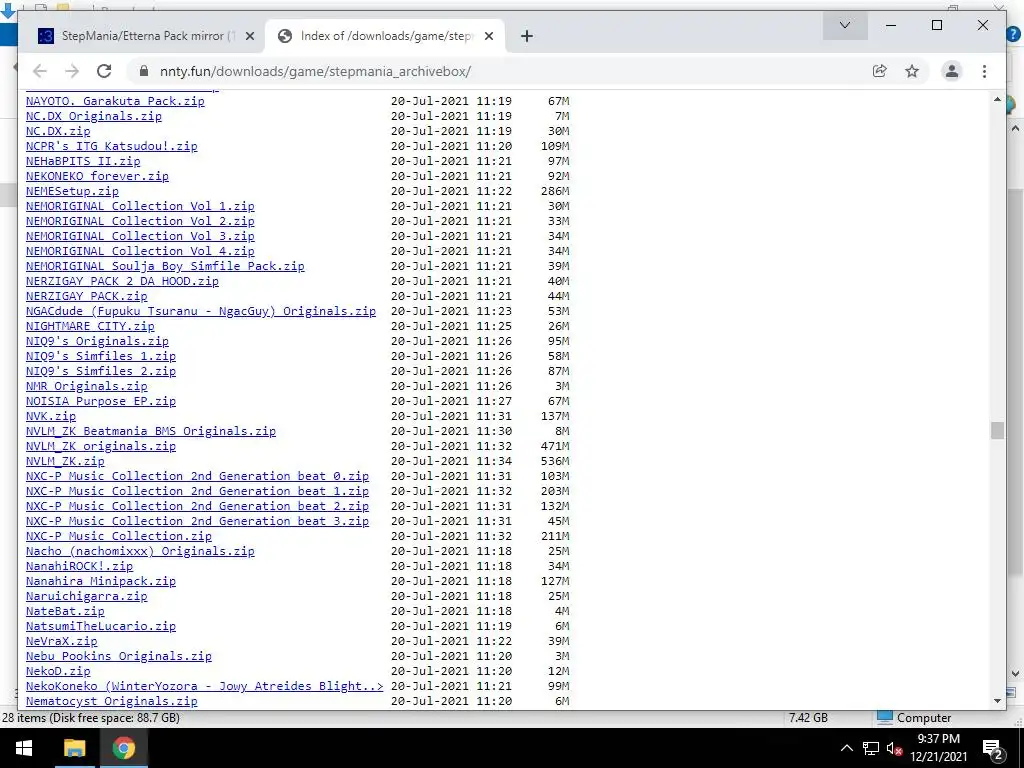
Task: Download NIQ9's Simfiles 1.zip
Action: (101, 357)
